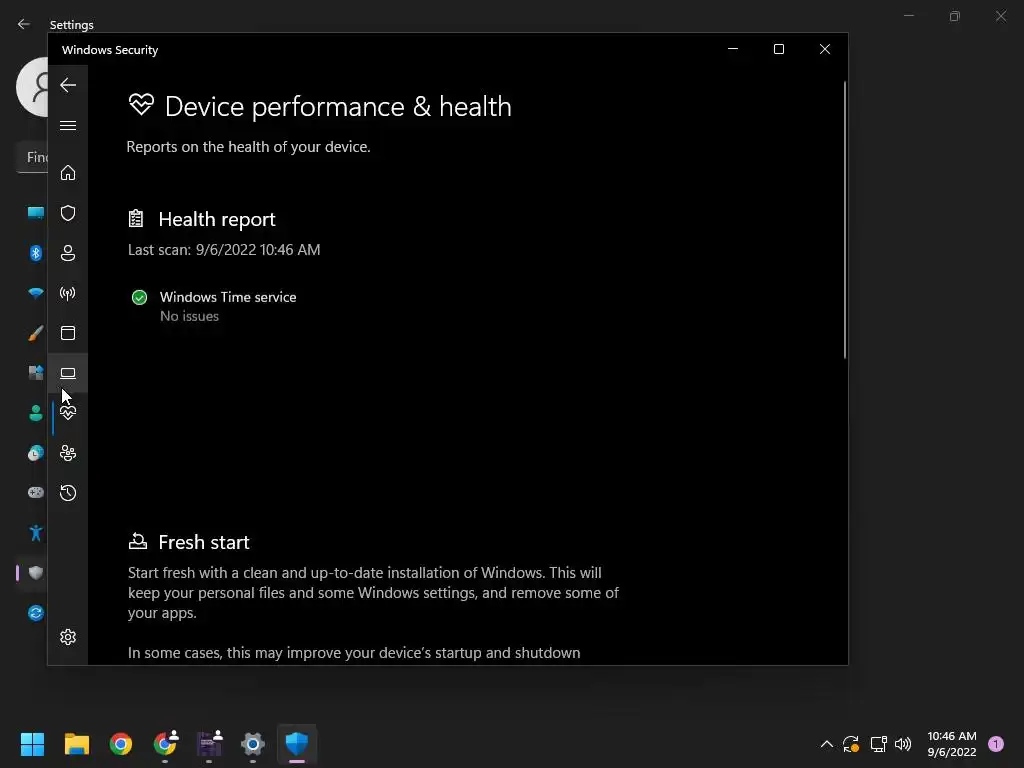
Task: Click Windows Security taskbar shield icon
Action: [296, 744]
